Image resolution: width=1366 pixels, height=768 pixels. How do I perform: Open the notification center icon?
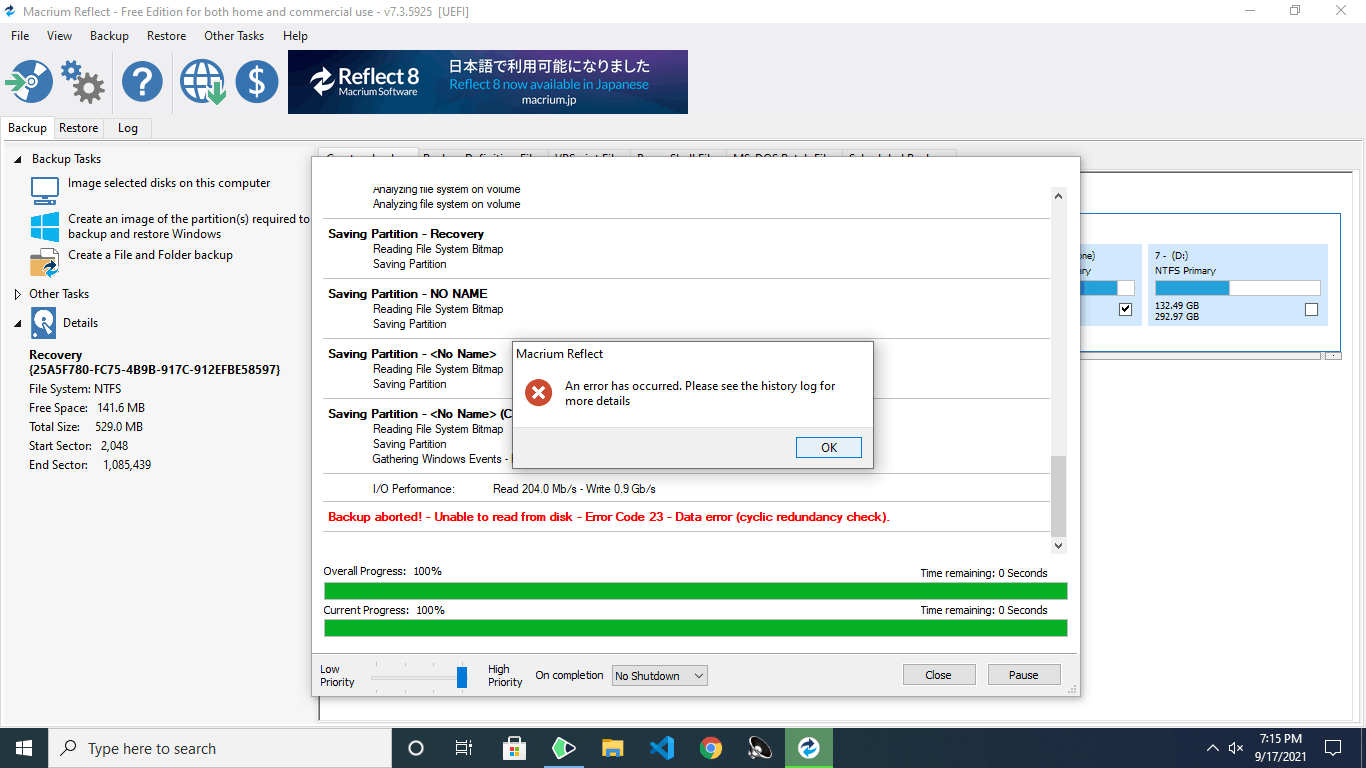click(1333, 748)
